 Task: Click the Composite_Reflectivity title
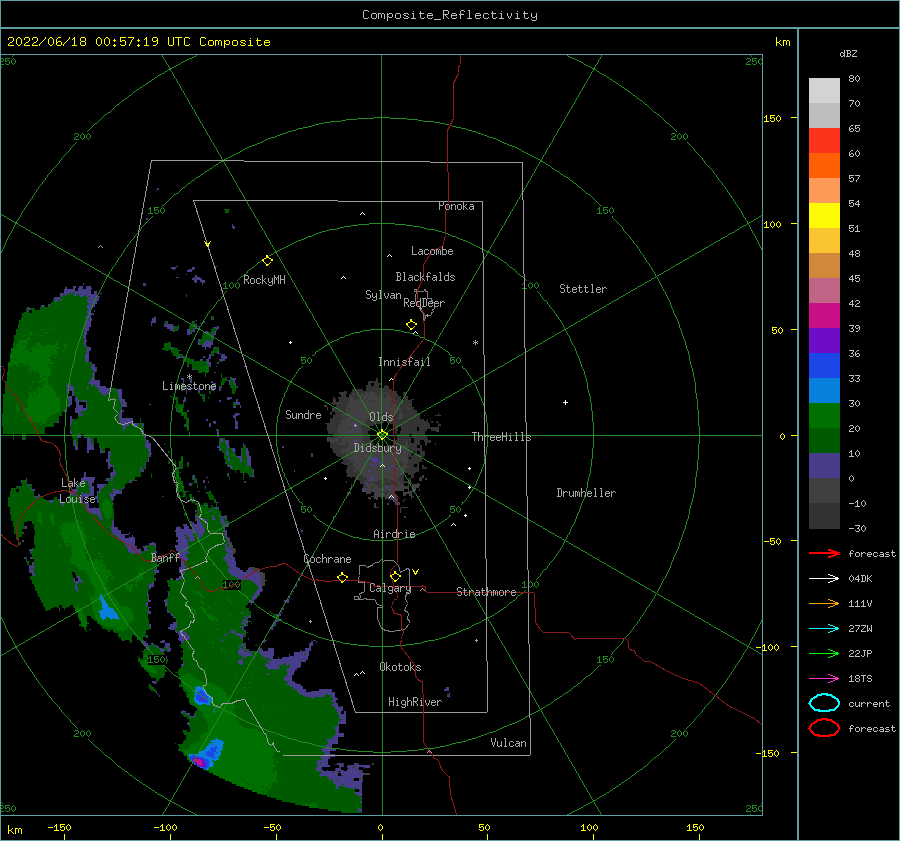click(x=450, y=15)
